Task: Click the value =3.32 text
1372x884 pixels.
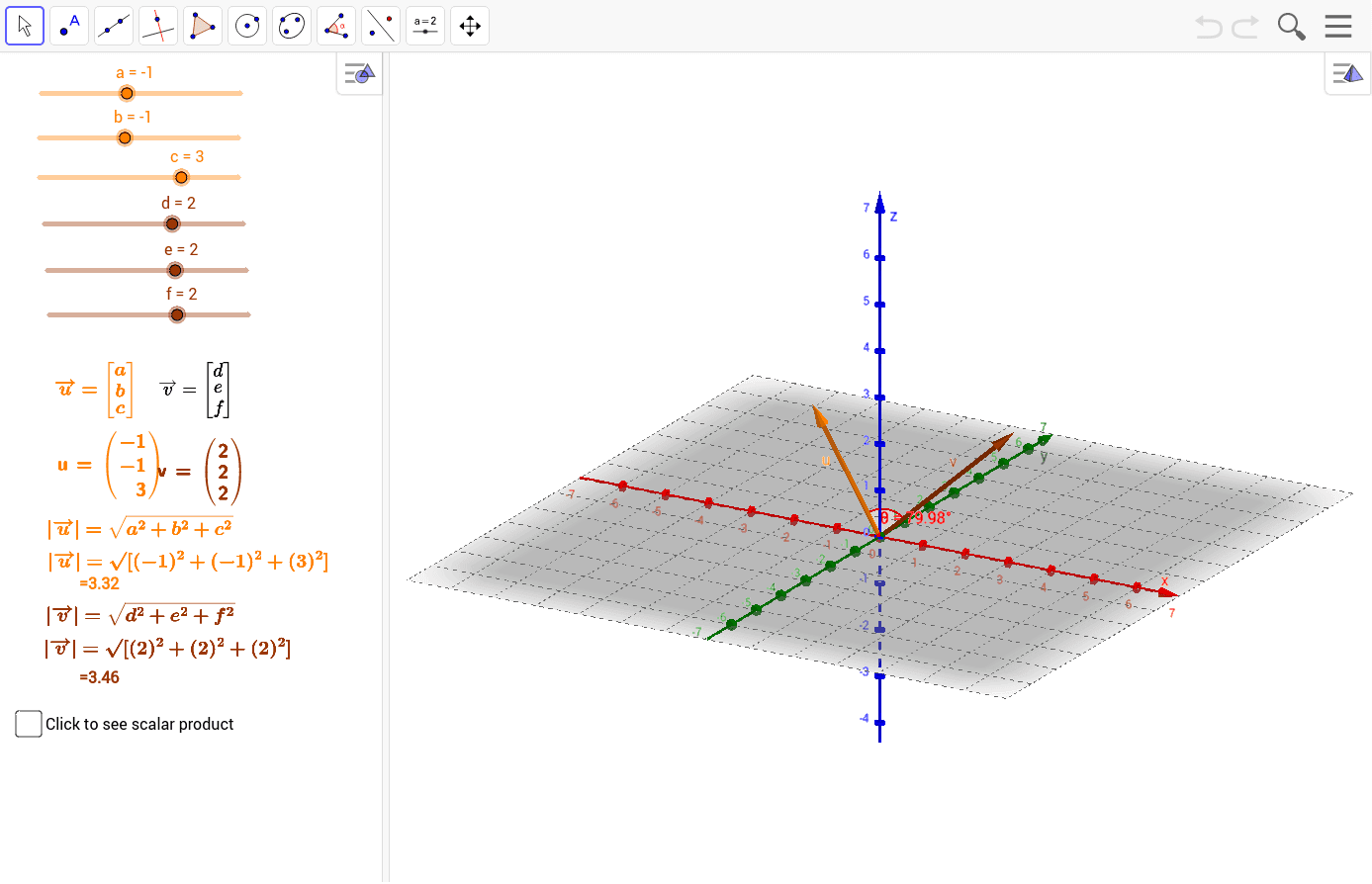Action: coord(99,583)
